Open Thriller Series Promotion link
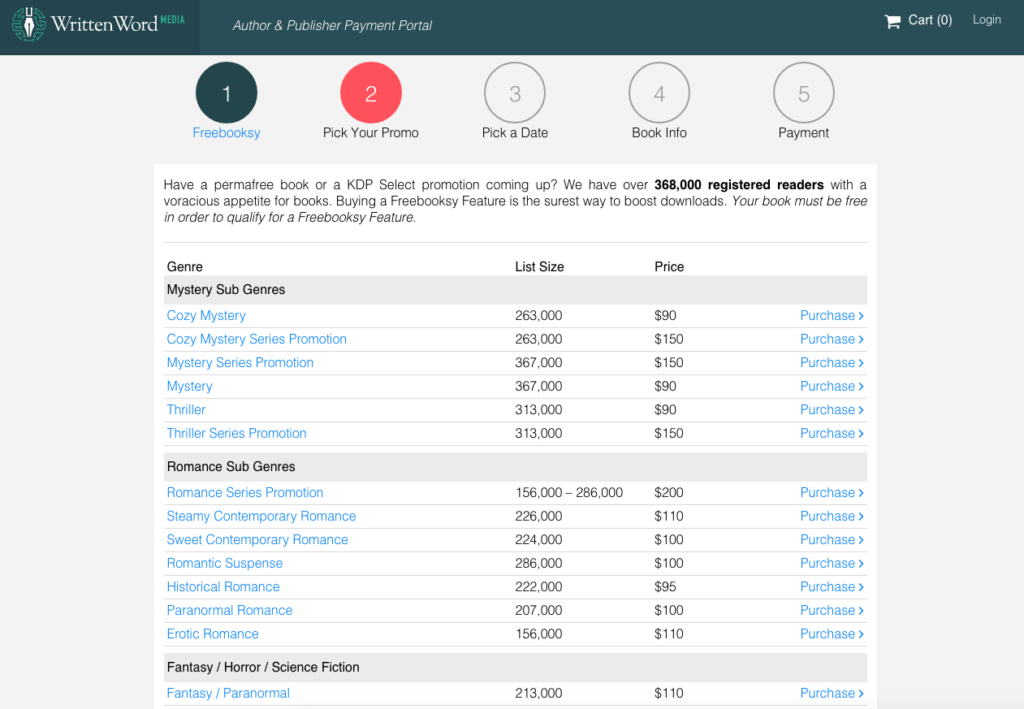 (236, 433)
